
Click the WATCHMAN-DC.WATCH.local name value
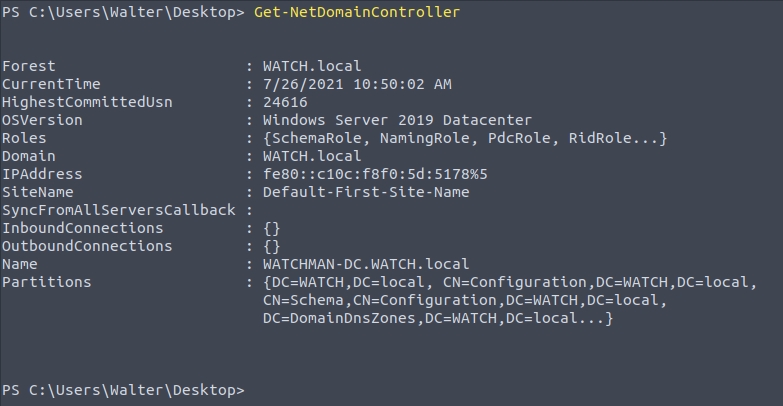click(366, 264)
